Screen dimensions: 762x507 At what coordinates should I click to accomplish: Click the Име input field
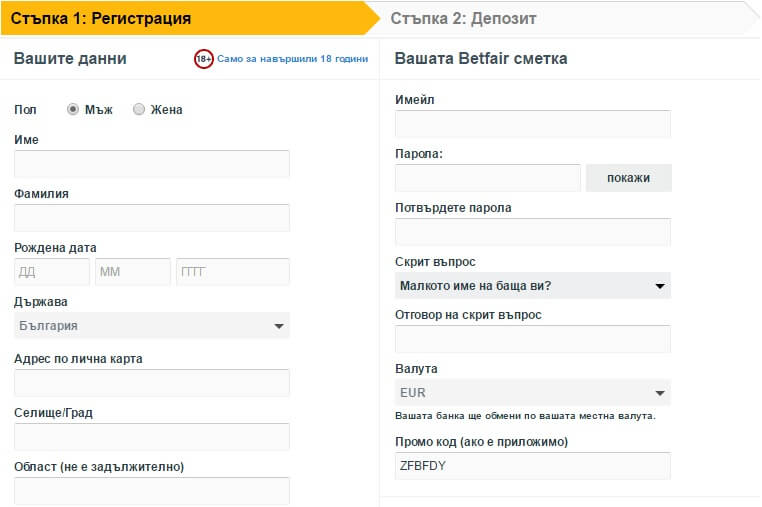pyautogui.click(x=152, y=164)
